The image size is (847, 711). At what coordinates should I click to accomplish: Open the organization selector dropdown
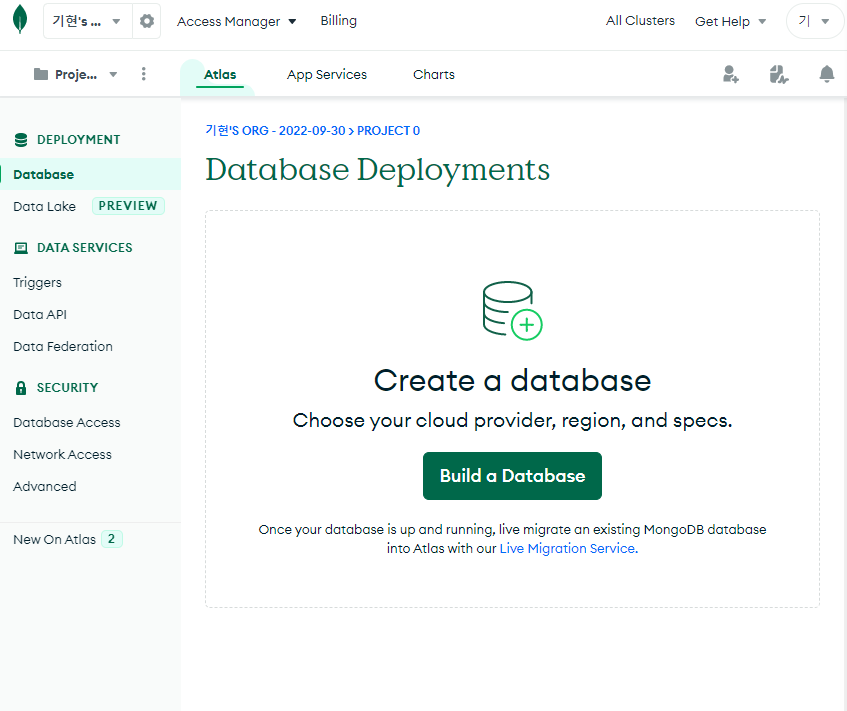tap(88, 21)
